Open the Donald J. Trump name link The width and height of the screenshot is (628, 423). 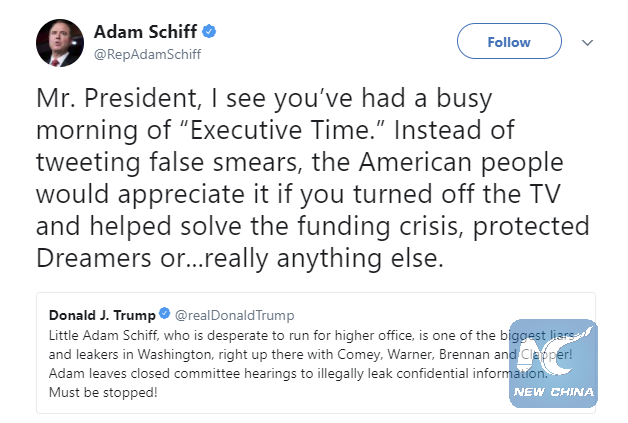point(104,315)
